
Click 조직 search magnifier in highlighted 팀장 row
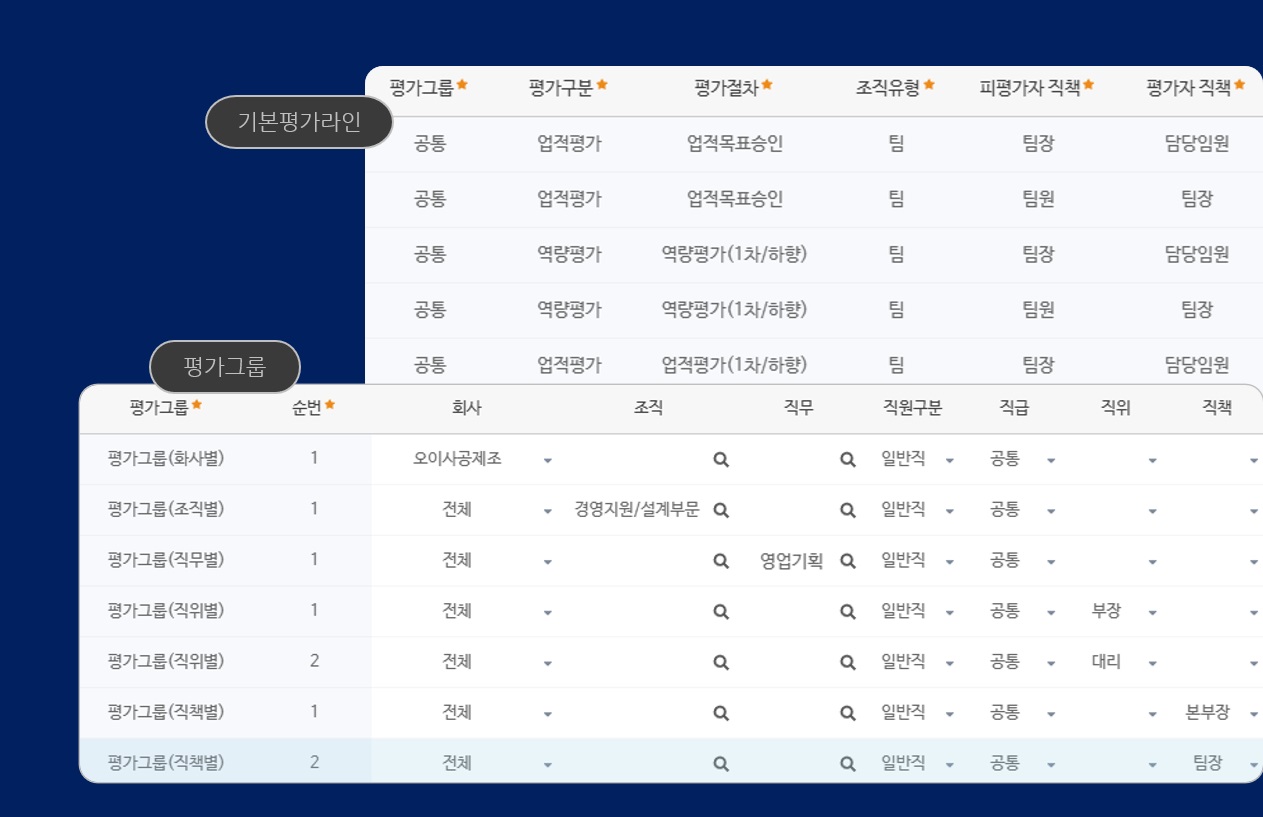(x=720, y=763)
